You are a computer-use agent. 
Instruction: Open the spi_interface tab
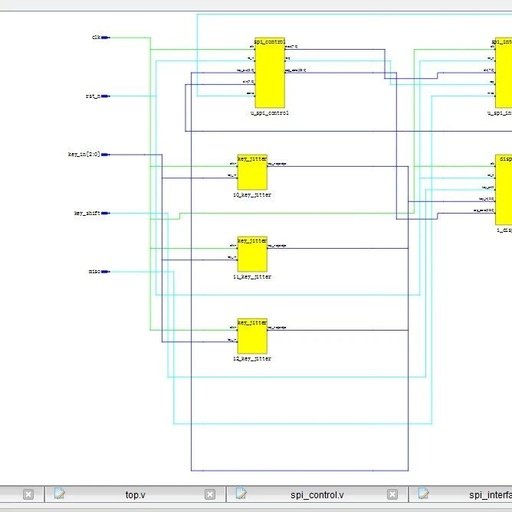point(461,495)
